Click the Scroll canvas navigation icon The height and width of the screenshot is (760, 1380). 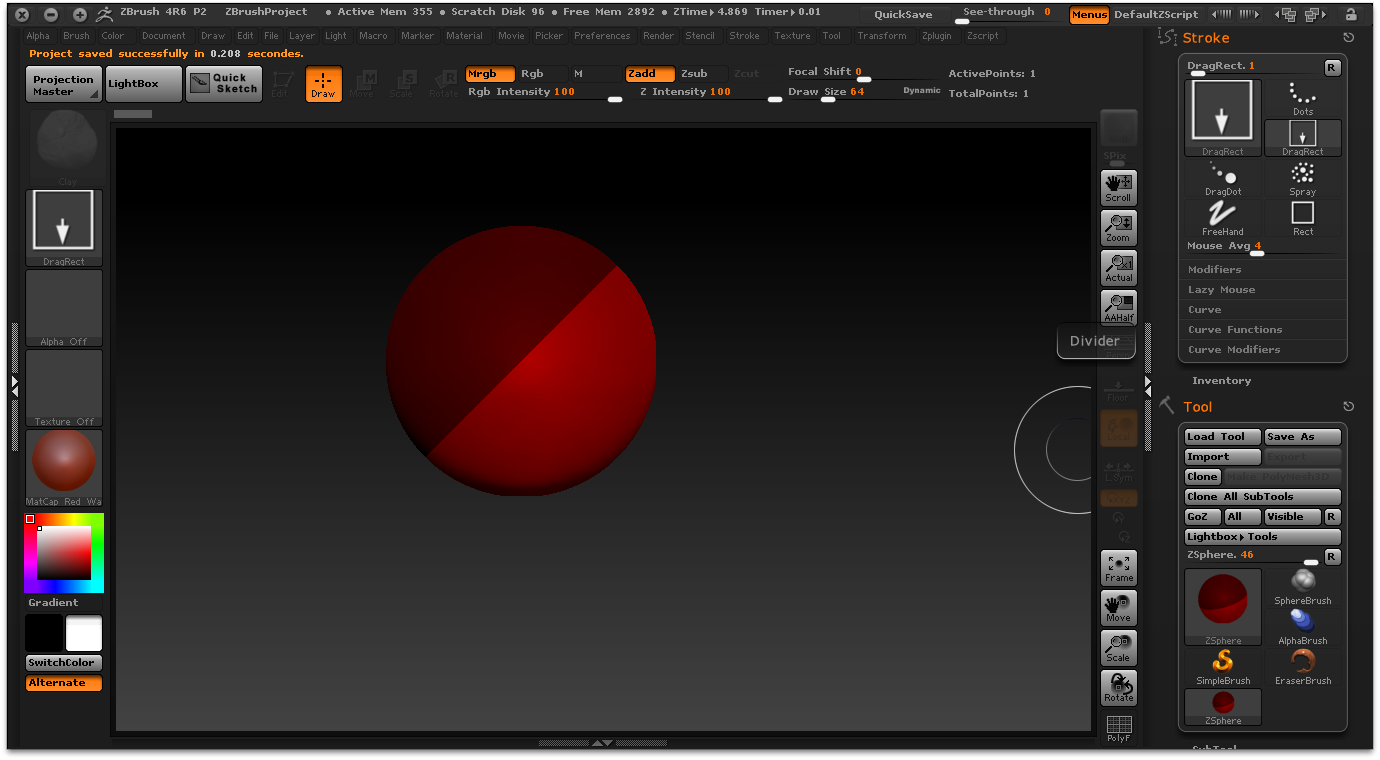(1118, 188)
